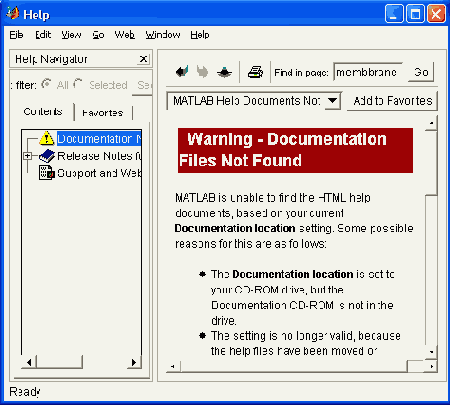Open the MATLAB Help Documents dropdown
The image size is (450, 405).
point(332,100)
